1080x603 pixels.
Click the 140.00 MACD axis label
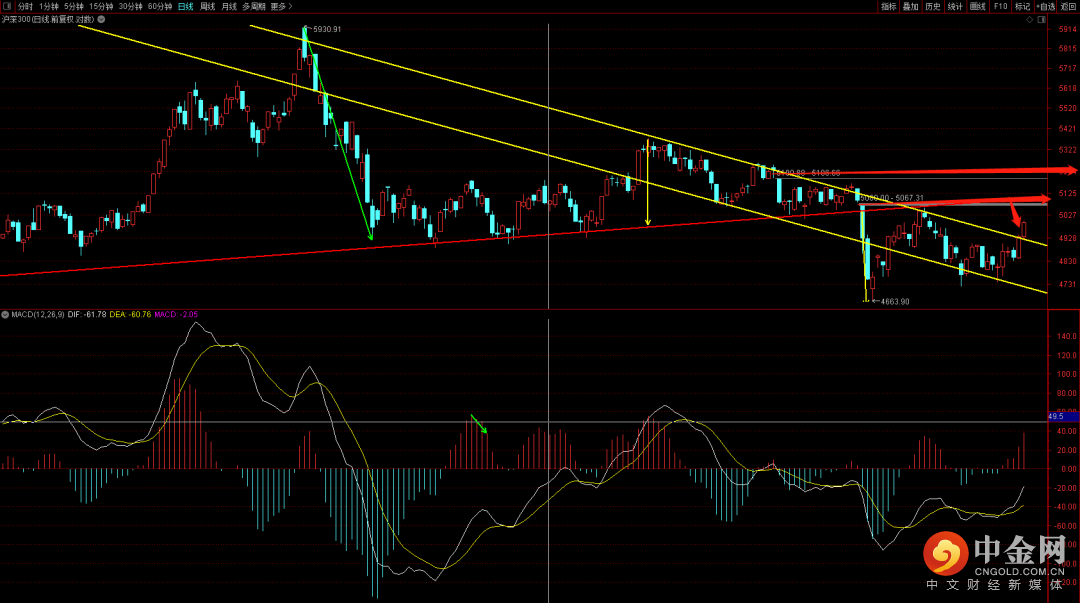tap(1067, 336)
